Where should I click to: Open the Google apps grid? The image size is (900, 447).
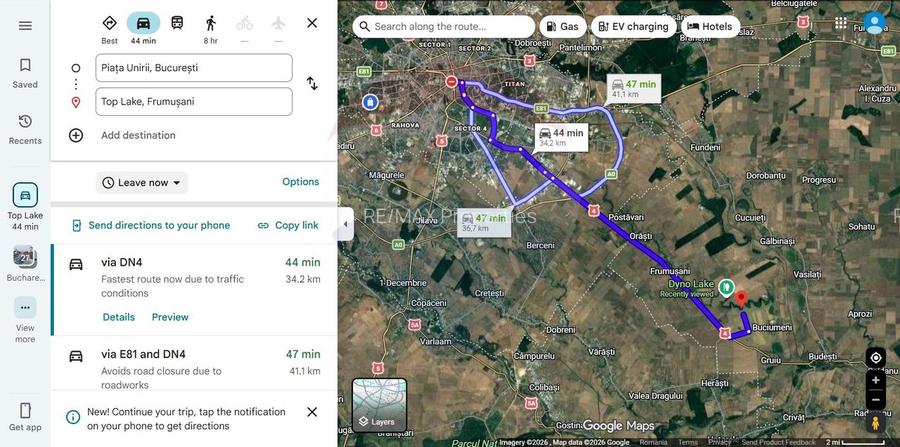point(841,23)
